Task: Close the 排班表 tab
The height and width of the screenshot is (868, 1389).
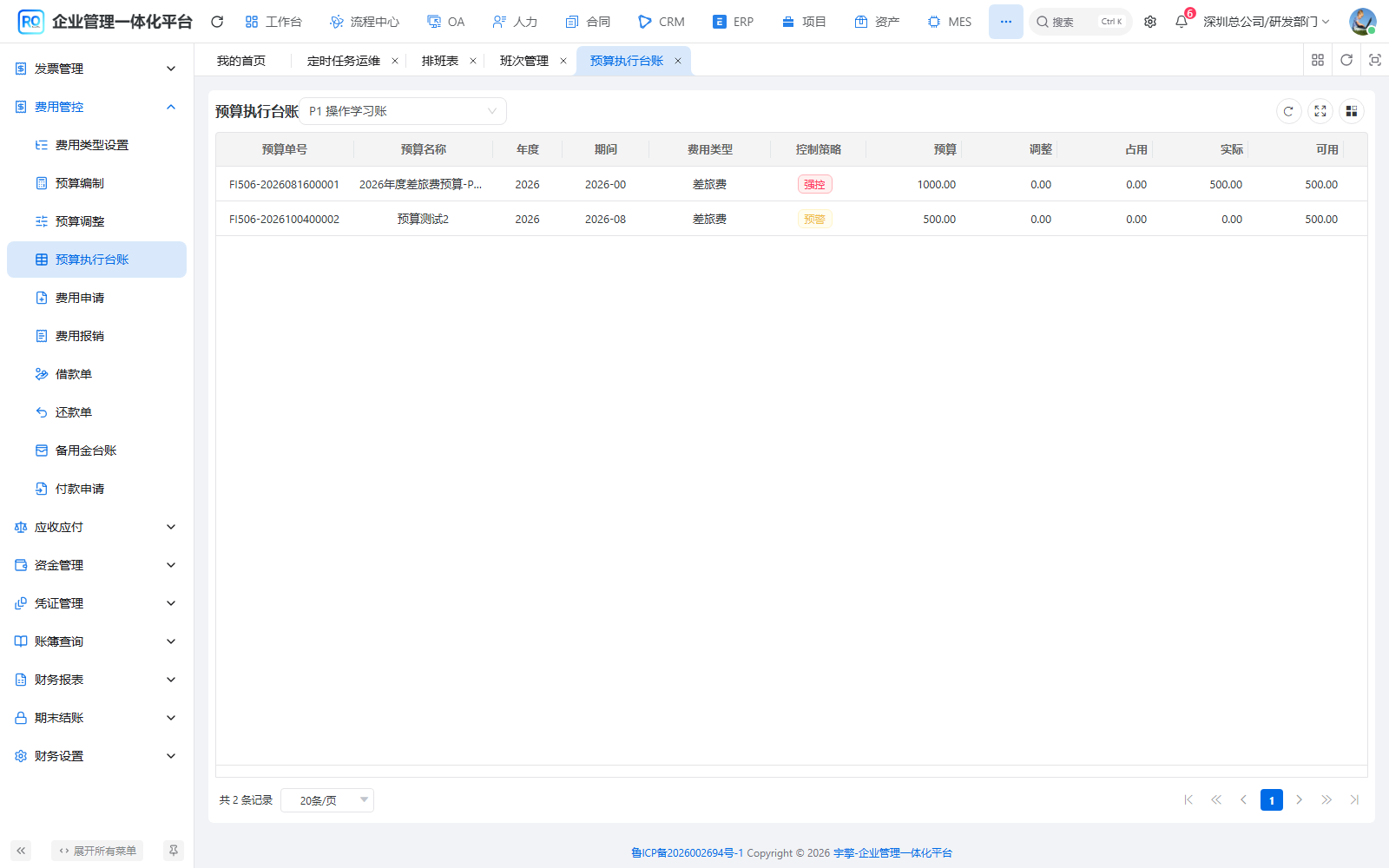Action: [473, 61]
